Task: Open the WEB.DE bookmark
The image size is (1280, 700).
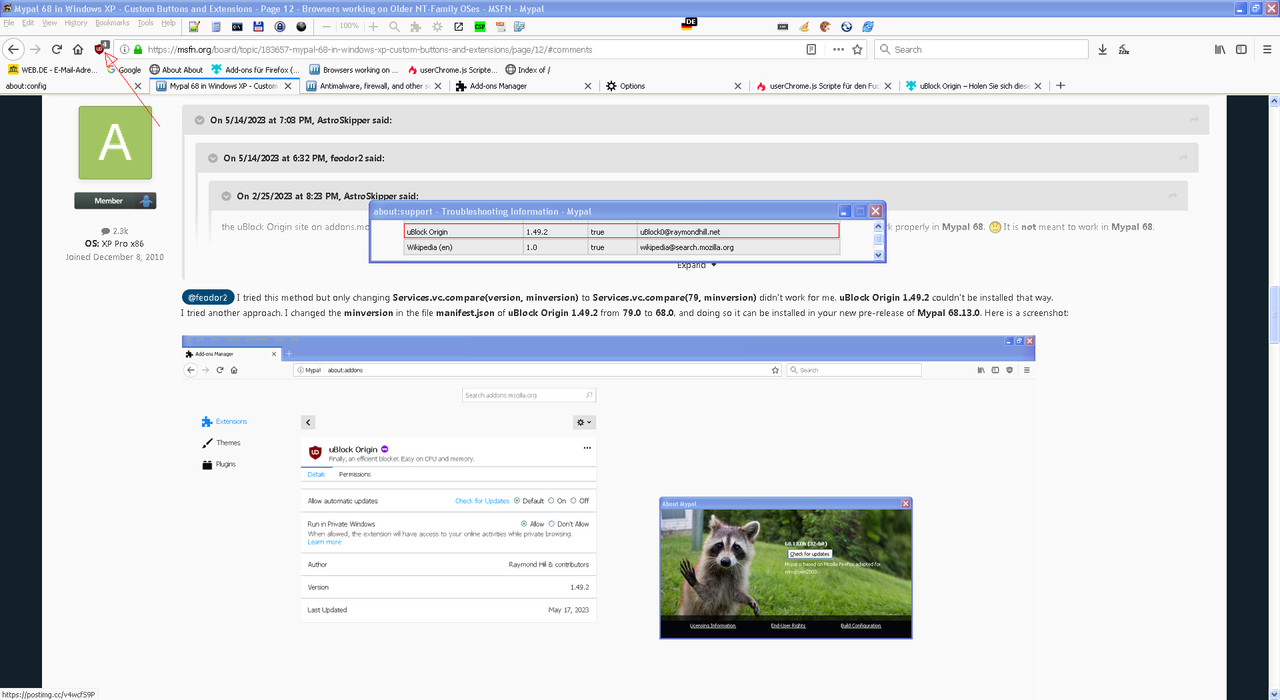Action: pos(53,70)
